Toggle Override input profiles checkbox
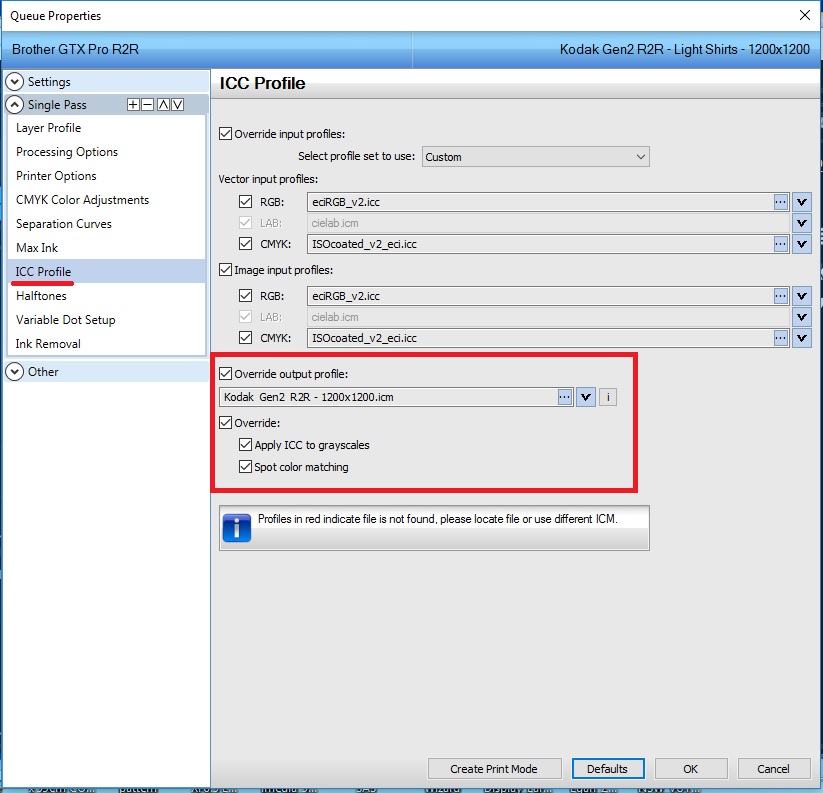This screenshot has width=823, height=793. 226,134
